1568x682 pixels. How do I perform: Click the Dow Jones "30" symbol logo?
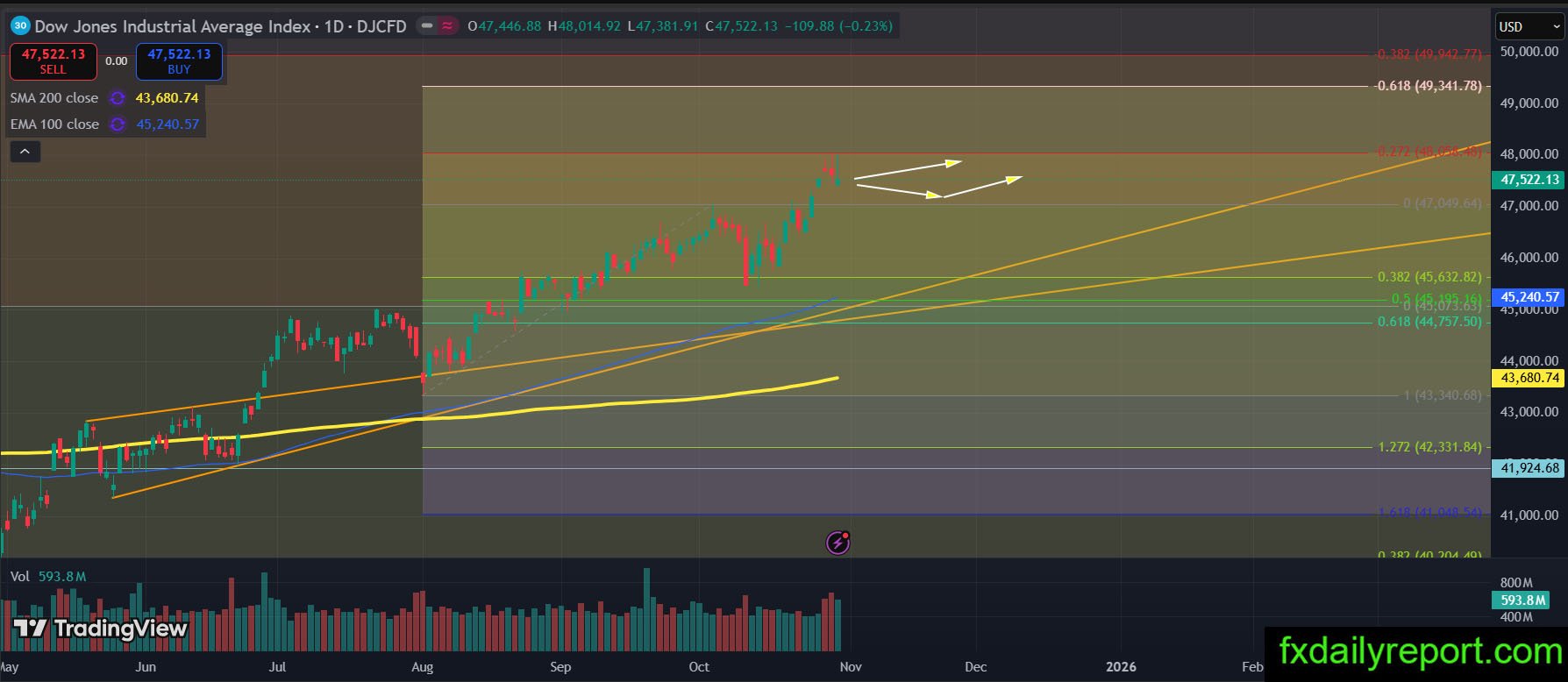pos(20,26)
